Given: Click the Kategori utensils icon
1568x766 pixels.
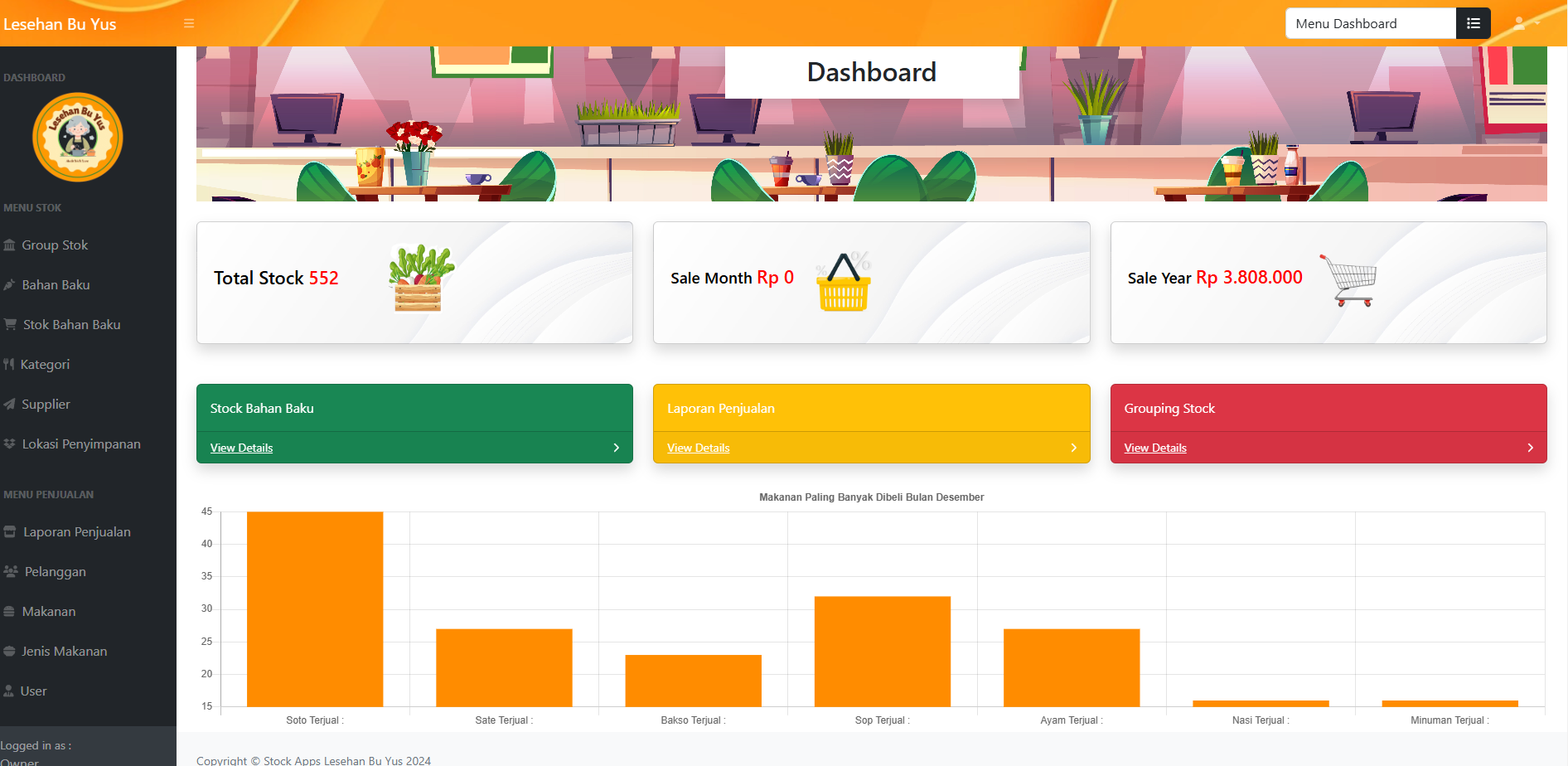Looking at the screenshot, I should 9,365.
